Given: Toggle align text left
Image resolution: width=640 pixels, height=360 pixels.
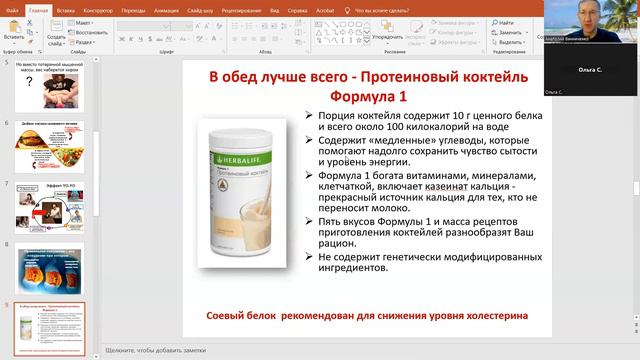Looking at the screenshot, I should click(x=235, y=39).
